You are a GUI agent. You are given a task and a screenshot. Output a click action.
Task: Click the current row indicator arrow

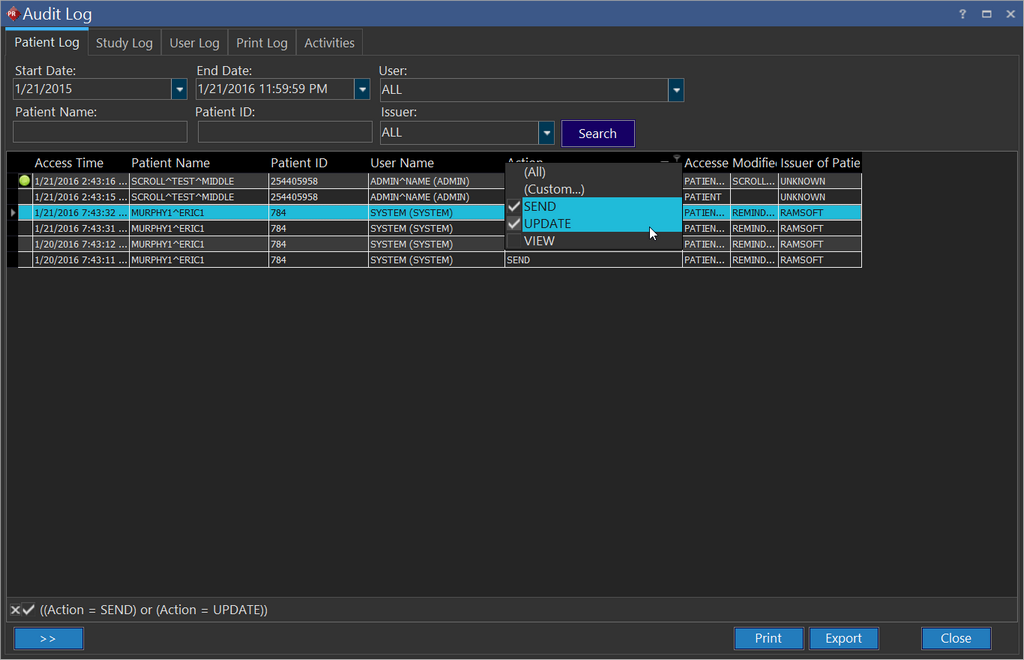12,213
